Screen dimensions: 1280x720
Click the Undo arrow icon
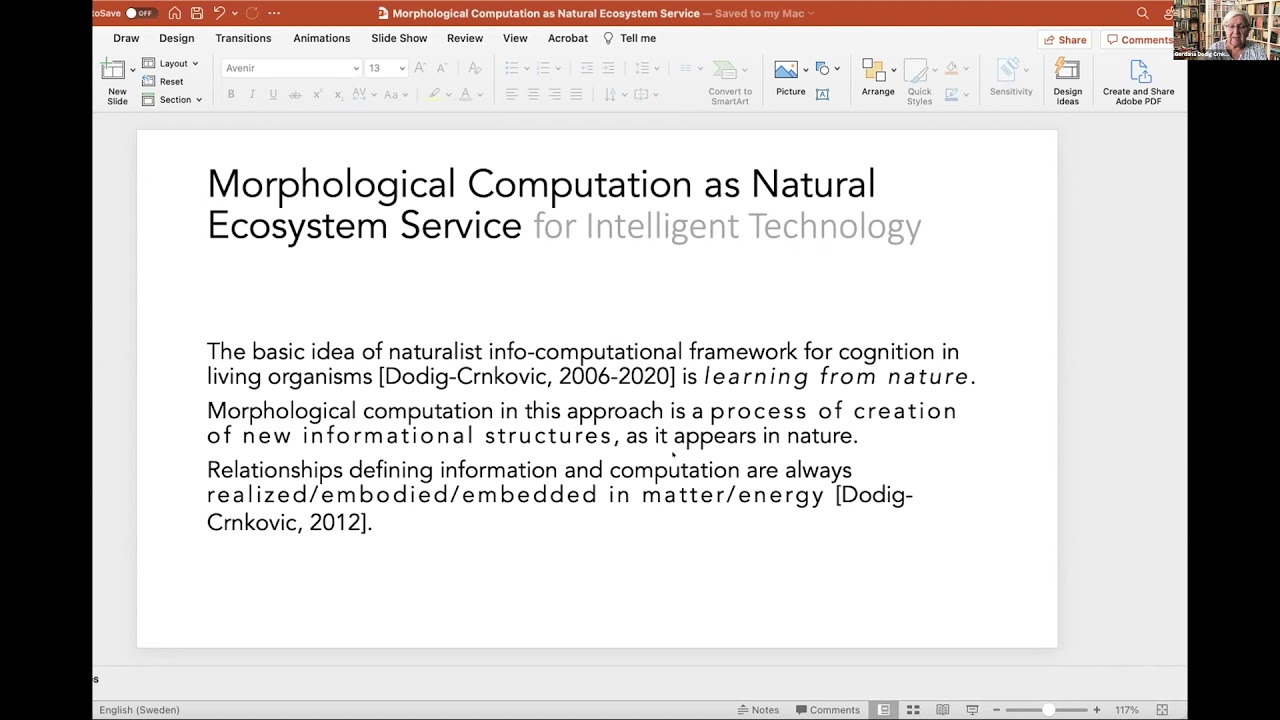point(219,13)
